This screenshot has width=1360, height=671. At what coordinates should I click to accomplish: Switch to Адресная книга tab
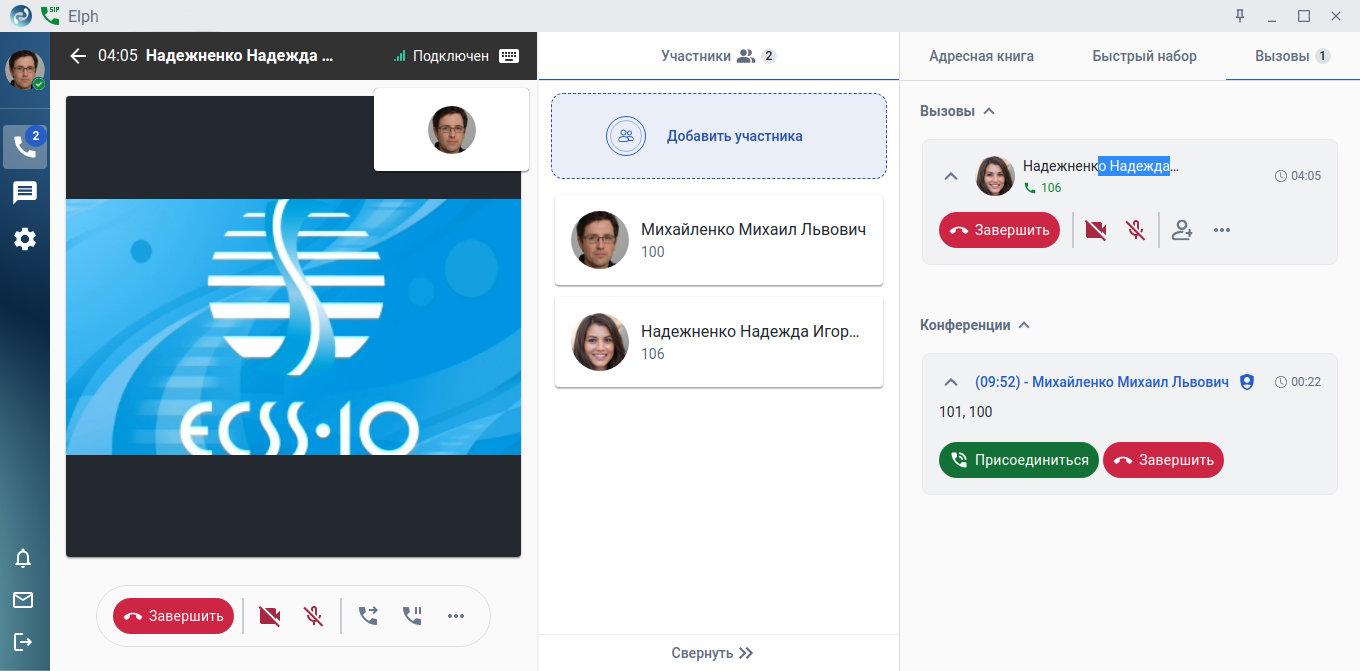(x=981, y=56)
